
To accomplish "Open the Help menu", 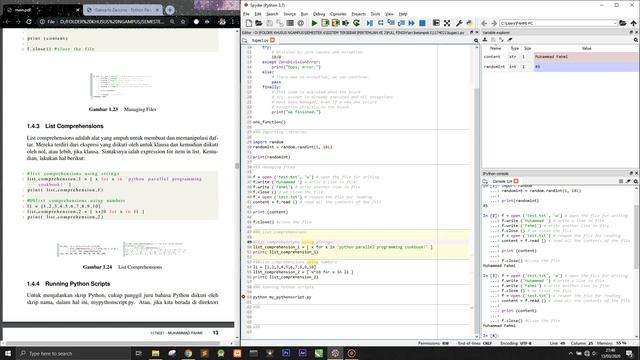I will pyautogui.click(x=403, y=14).
